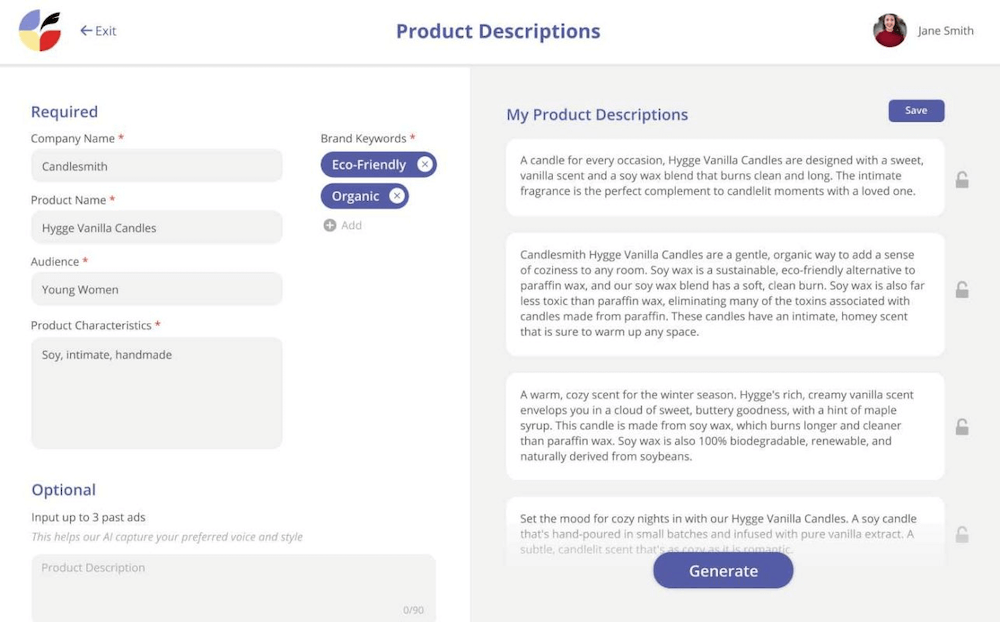Click the Add keyword plus icon

click(330, 226)
